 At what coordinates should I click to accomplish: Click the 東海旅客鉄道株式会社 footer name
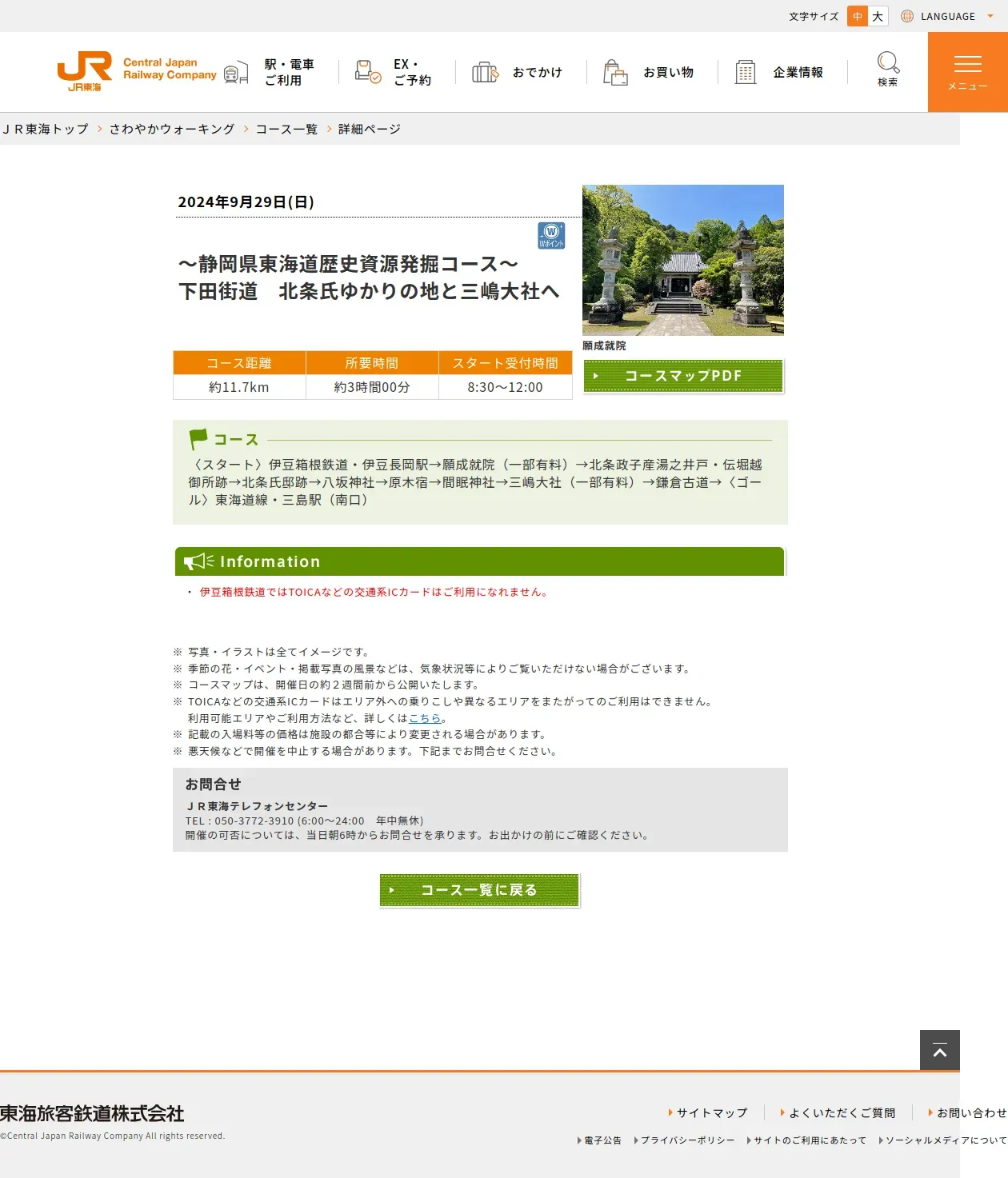92,1113
